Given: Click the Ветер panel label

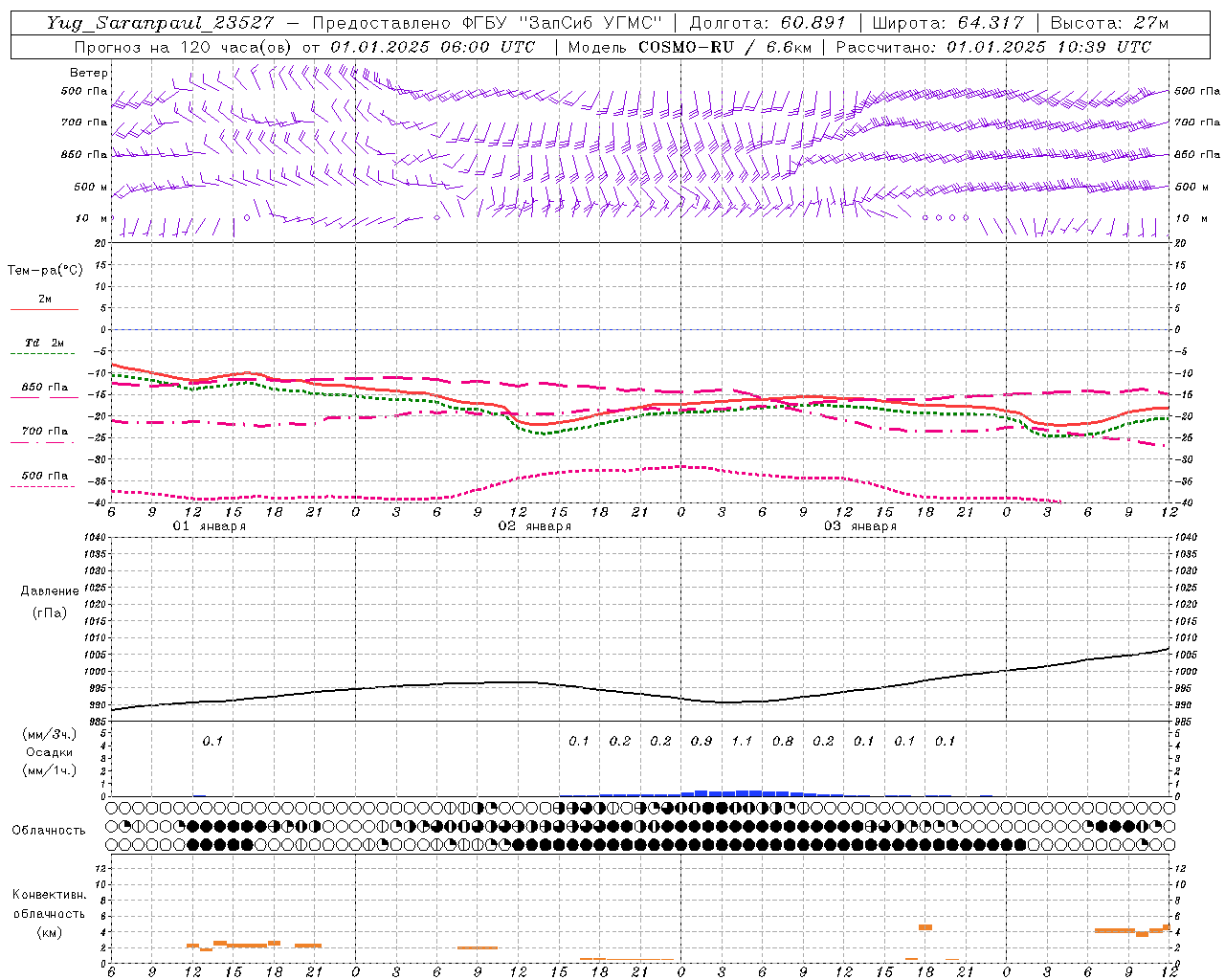Looking at the screenshot, I should click(x=89, y=73).
